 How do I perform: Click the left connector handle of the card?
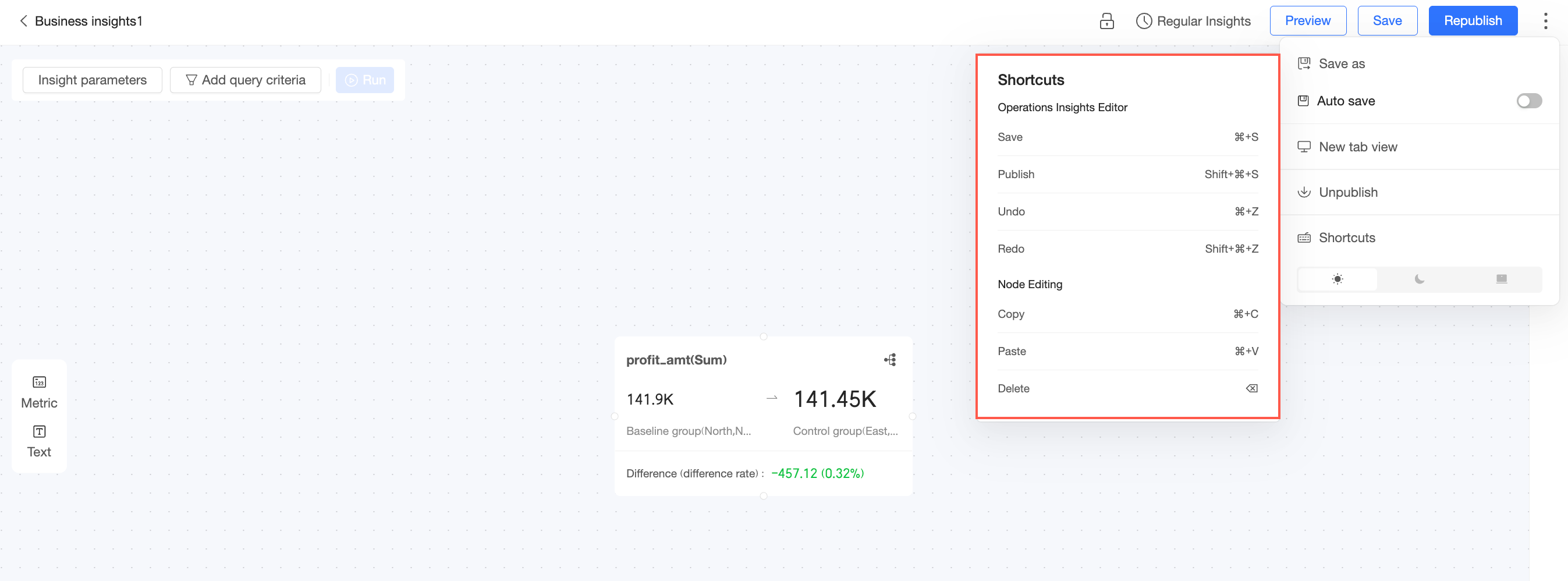pos(615,417)
